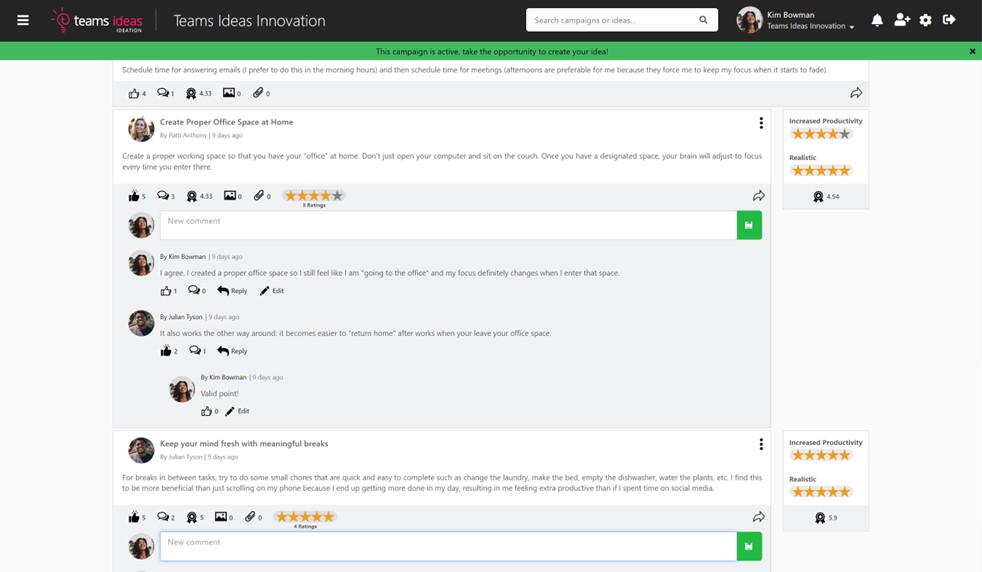This screenshot has height=572, width=982.
Task: Open settings gear in top bar
Action: [x=925, y=20]
